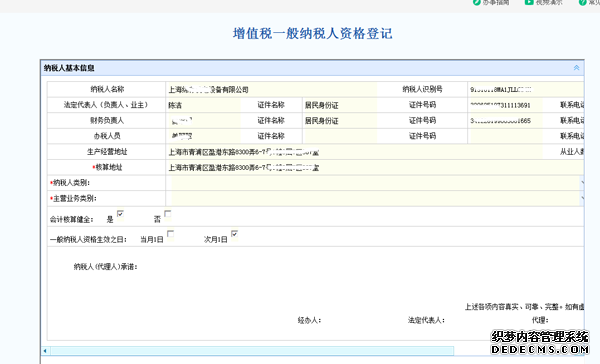This screenshot has height=364, width=600.
Task: Click the 核算地址 address input field
Action: pos(375,167)
